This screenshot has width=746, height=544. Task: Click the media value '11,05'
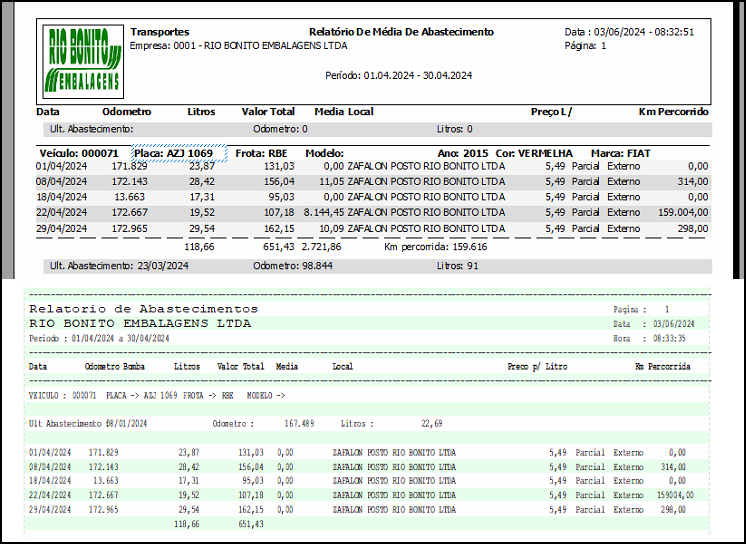[332, 181]
